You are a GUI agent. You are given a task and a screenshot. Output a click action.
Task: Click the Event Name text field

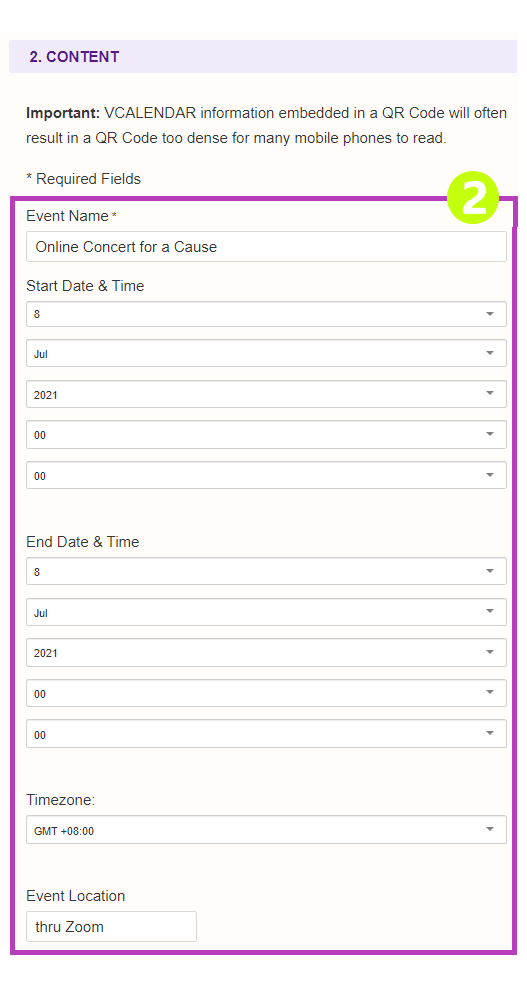[266, 247]
